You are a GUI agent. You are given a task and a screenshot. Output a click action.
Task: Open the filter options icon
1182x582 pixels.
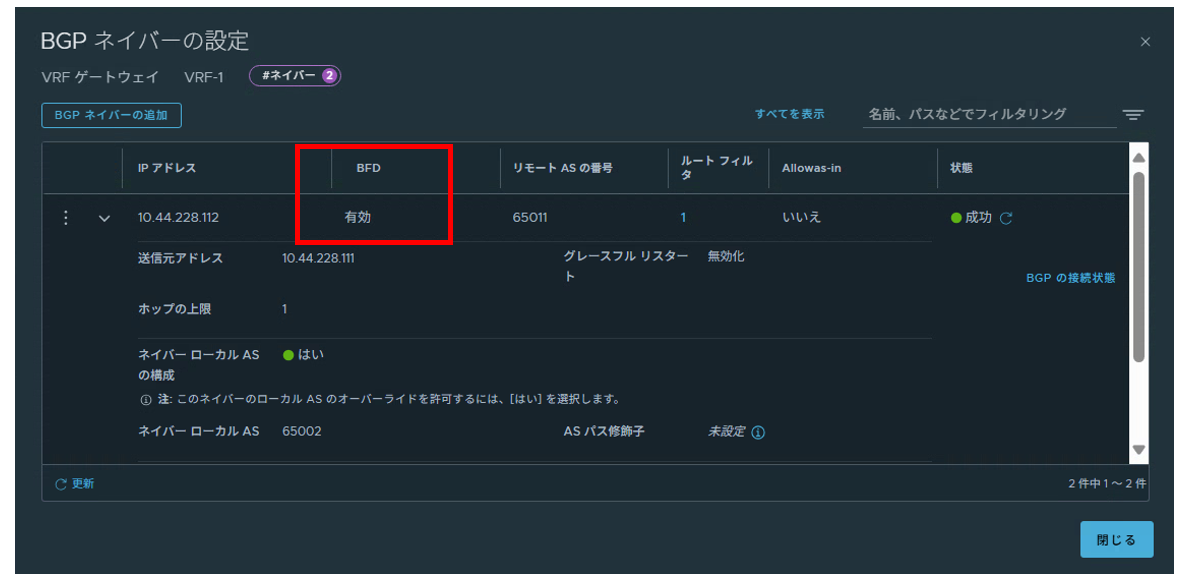point(1132,115)
